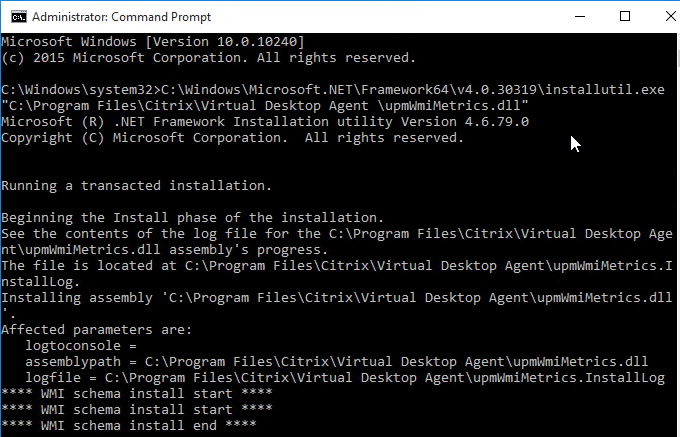
Task: Click the 'Beginning the Install phase' line
Action: [x=193, y=218]
